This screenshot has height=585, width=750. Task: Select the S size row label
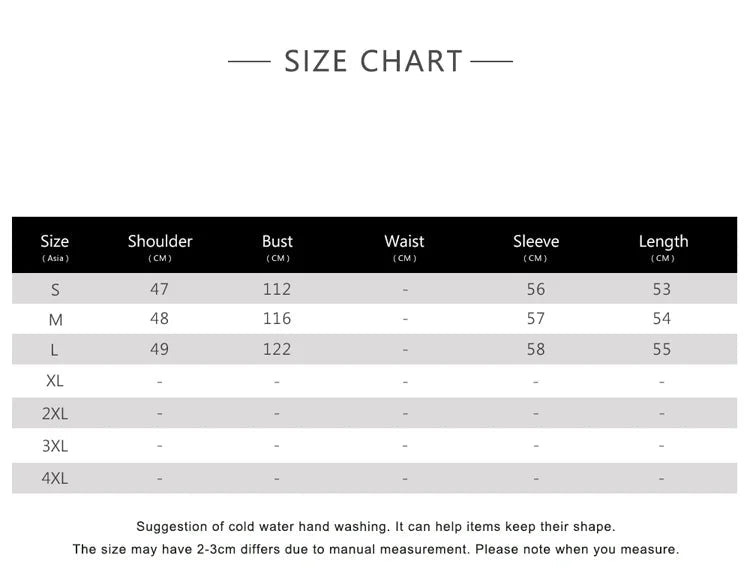(x=55, y=289)
